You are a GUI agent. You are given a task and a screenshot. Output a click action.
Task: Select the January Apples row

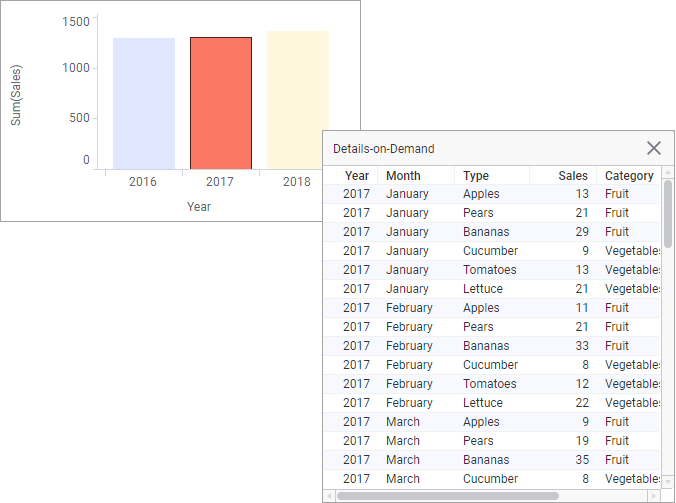click(490, 194)
